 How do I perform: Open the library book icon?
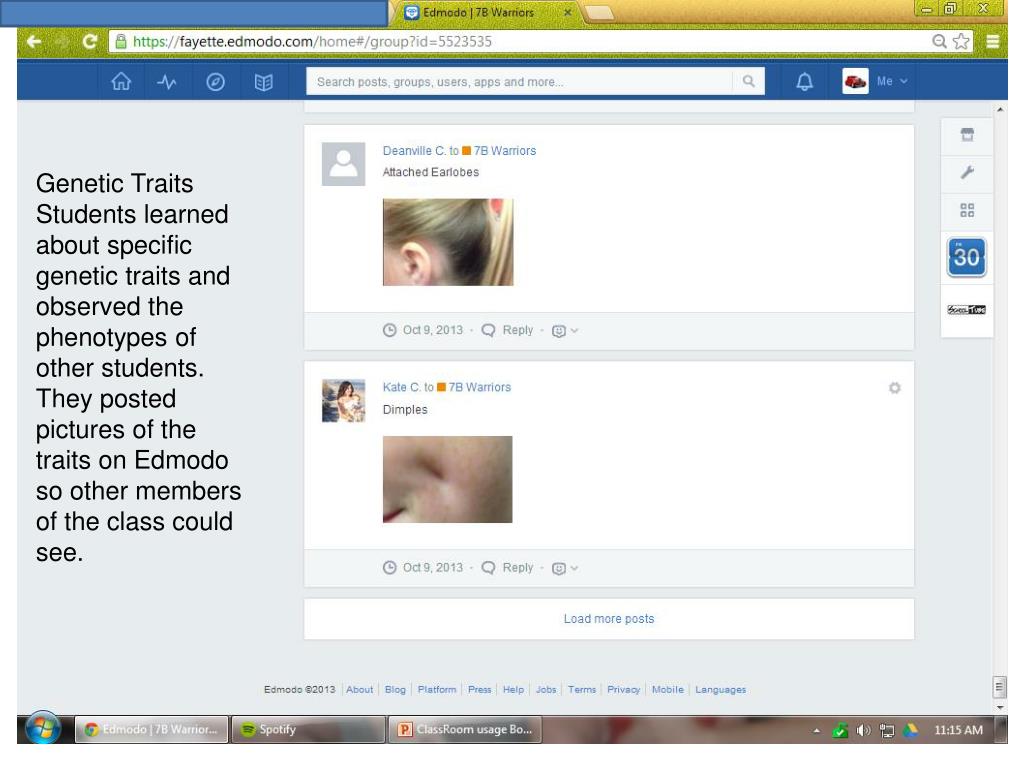263,82
